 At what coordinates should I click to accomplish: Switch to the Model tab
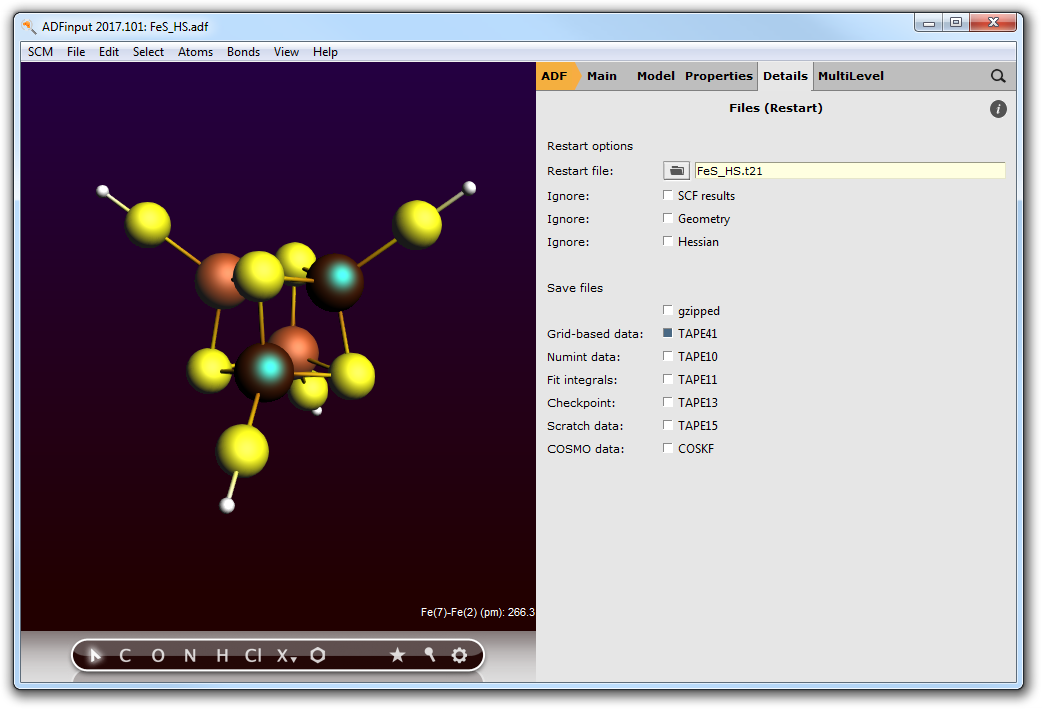click(x=655, y=76)
